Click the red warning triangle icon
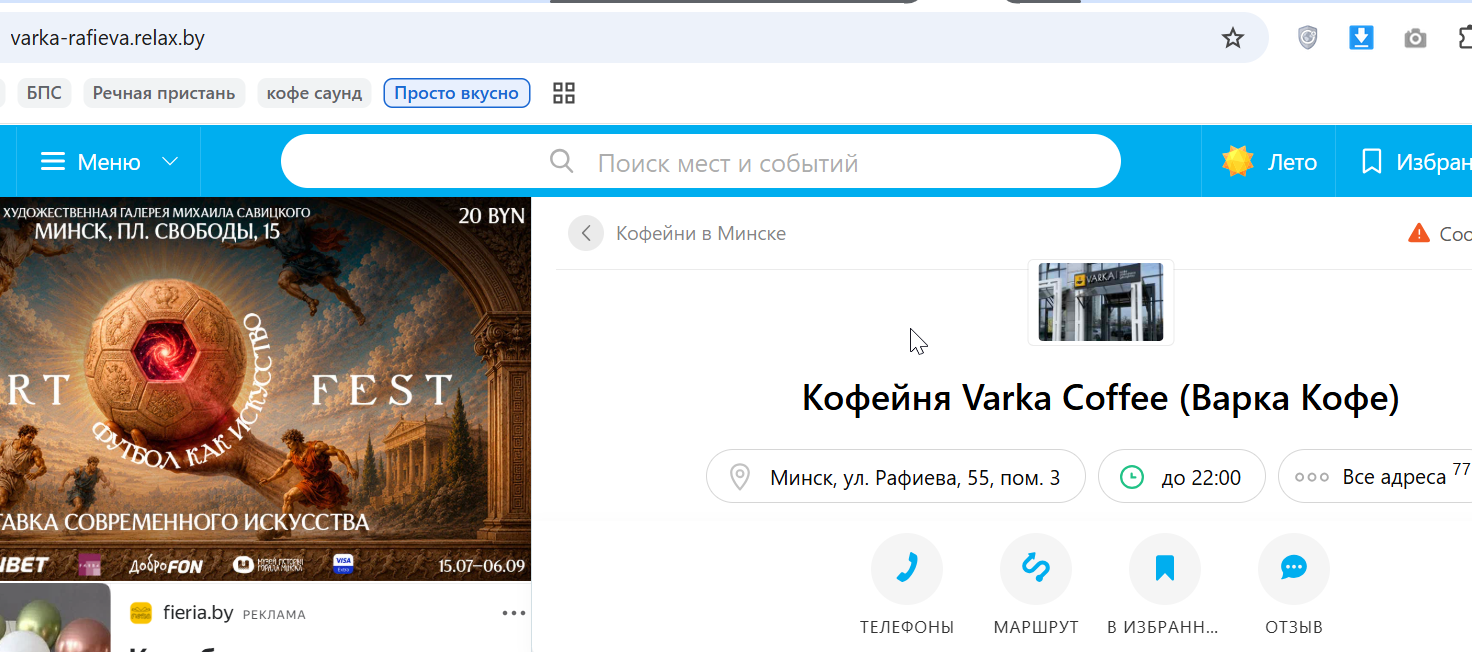The height and width of the screenshot is (652, 1472). pyautogui.click(x=1418, y=234)
